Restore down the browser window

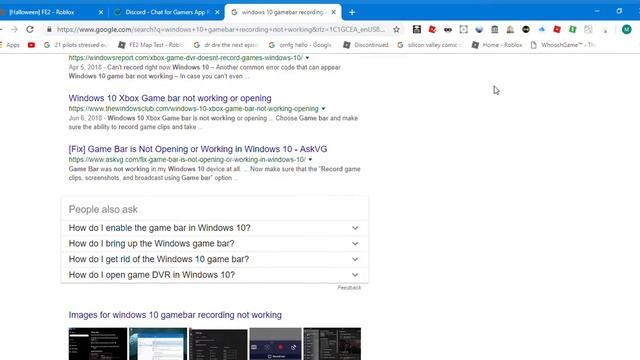[x=619, y=11]
